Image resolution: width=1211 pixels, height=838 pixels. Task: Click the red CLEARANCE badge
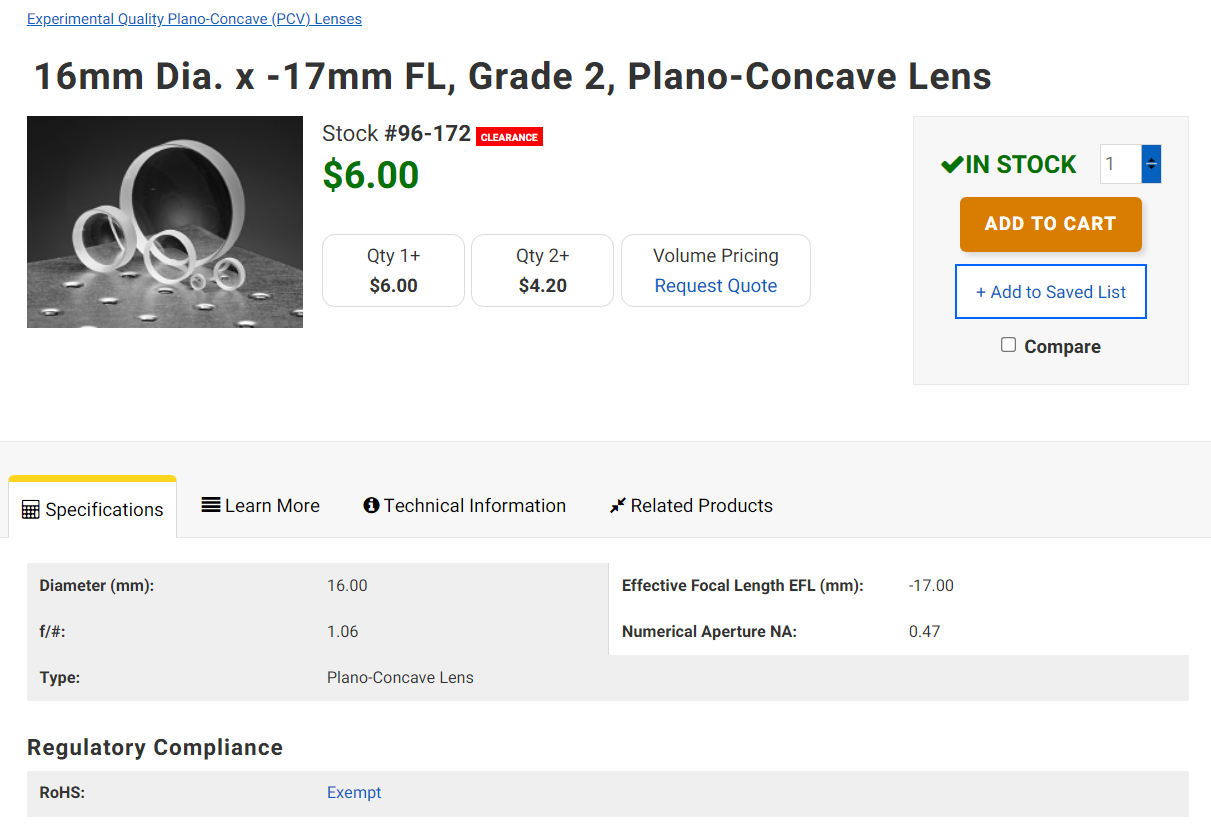click(509, 137)
